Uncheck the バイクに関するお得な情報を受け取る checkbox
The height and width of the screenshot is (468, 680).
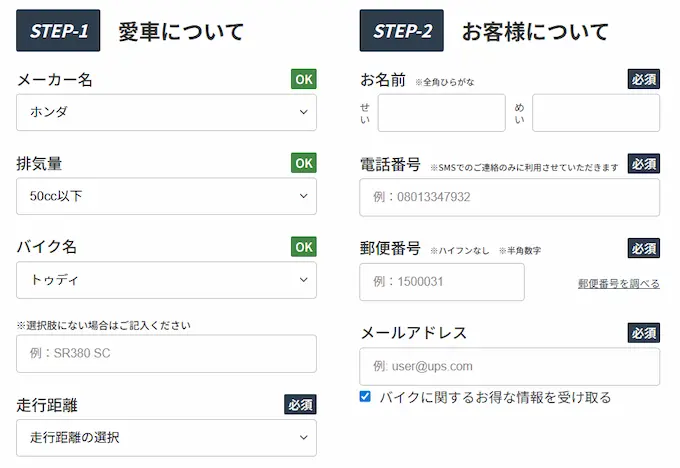pos(365,397)
